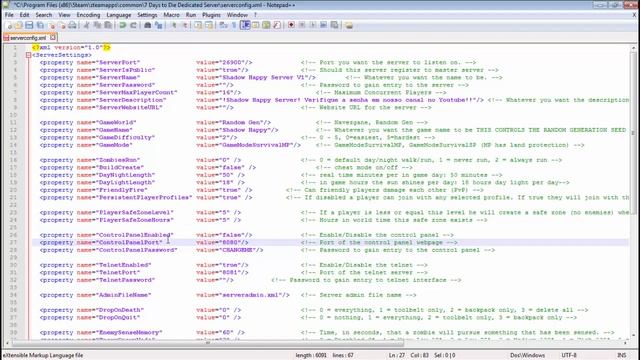
Task: Click the Open file toolbar icon
Action: click(x=19, y=25)
